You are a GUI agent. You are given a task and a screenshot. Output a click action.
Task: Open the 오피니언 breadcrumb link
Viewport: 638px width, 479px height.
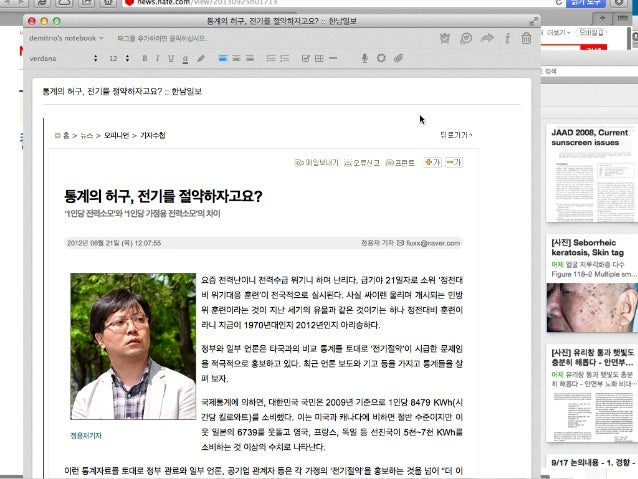pos(116,136)
